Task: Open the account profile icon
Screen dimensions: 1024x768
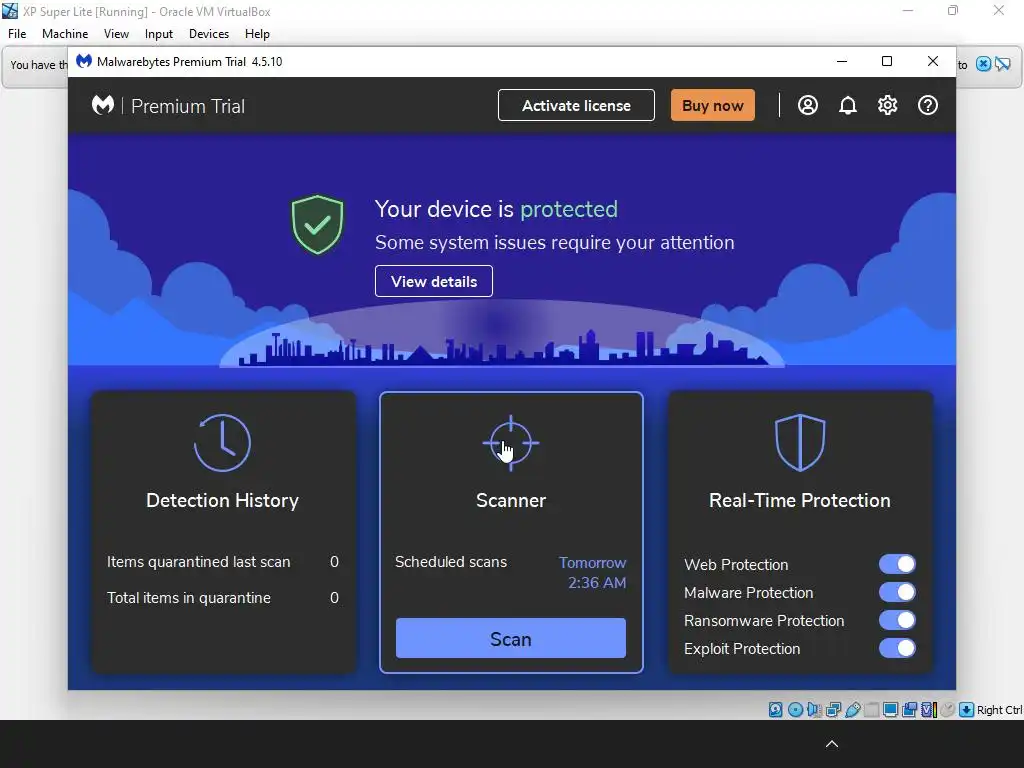Action: coord(807,105)
